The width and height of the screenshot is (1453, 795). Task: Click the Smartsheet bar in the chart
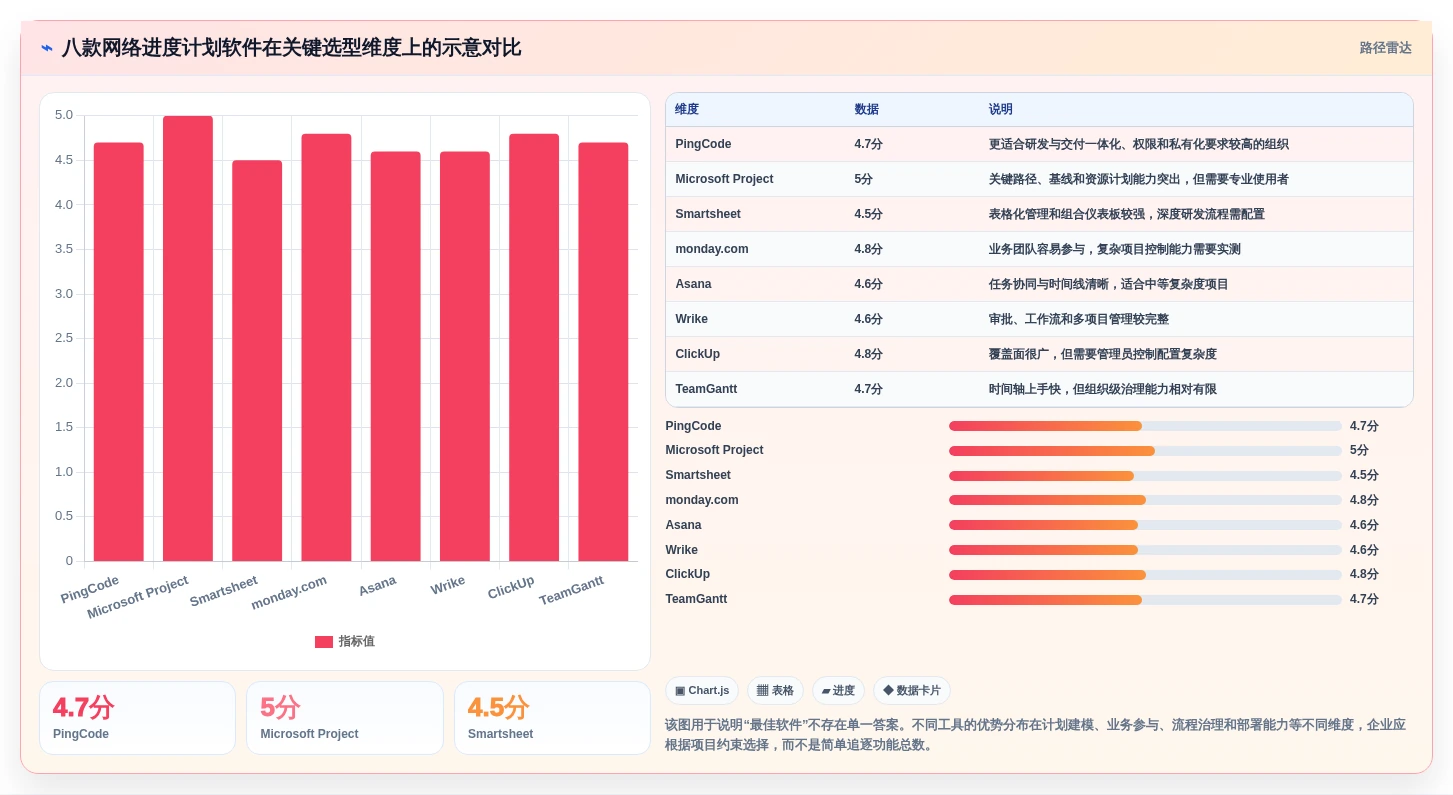point(257,361)
